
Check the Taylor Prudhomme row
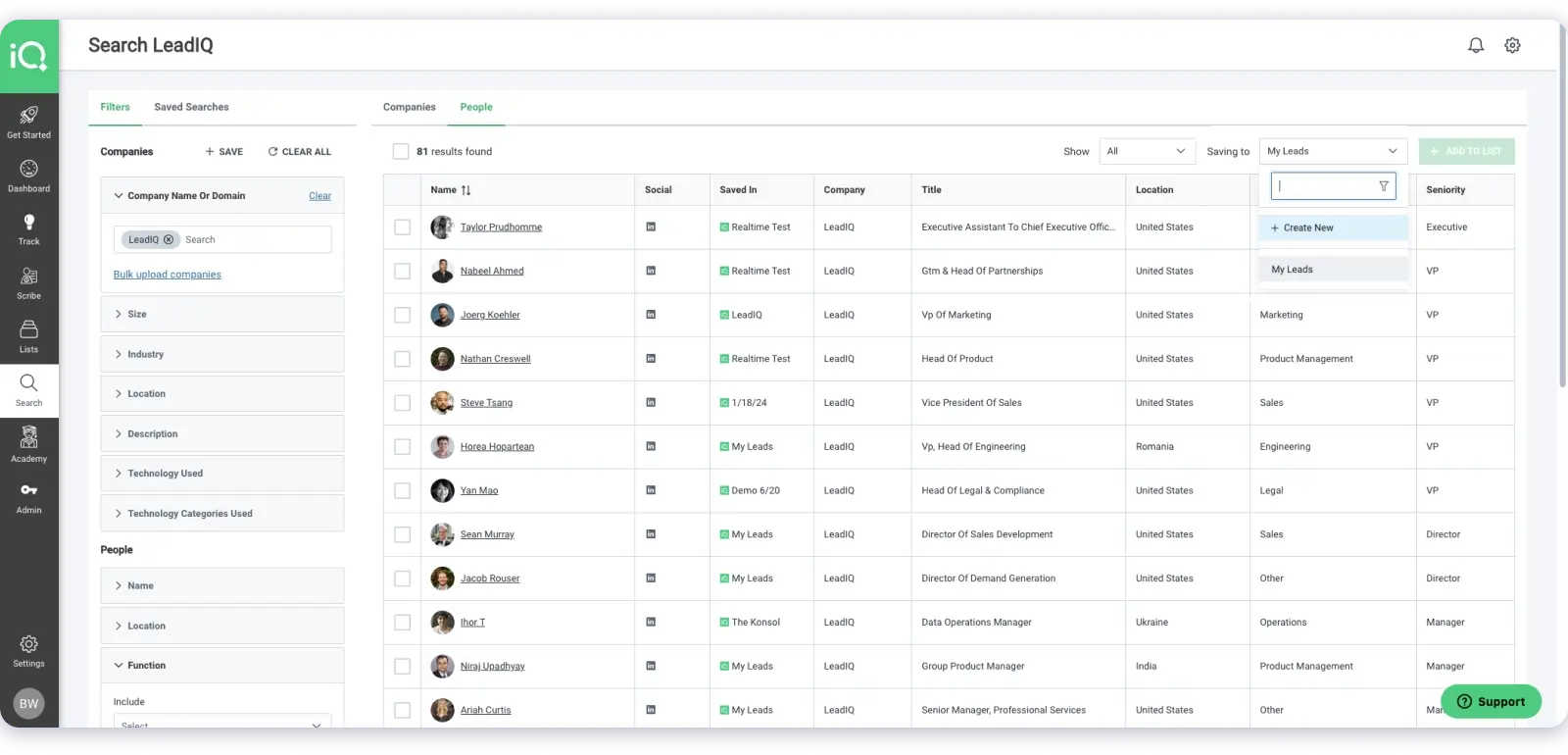click(402, 226)
